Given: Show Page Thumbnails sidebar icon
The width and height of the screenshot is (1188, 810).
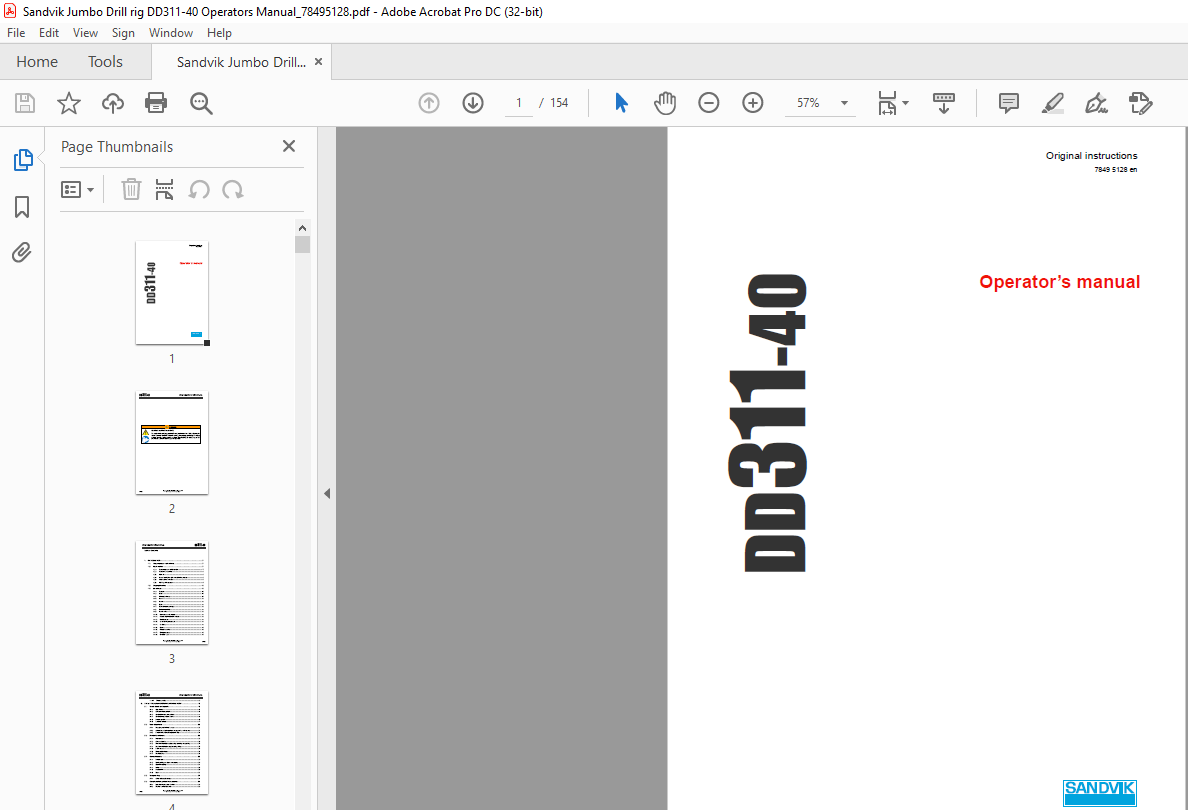Looking at the screenshot, I should coord(23,160).
